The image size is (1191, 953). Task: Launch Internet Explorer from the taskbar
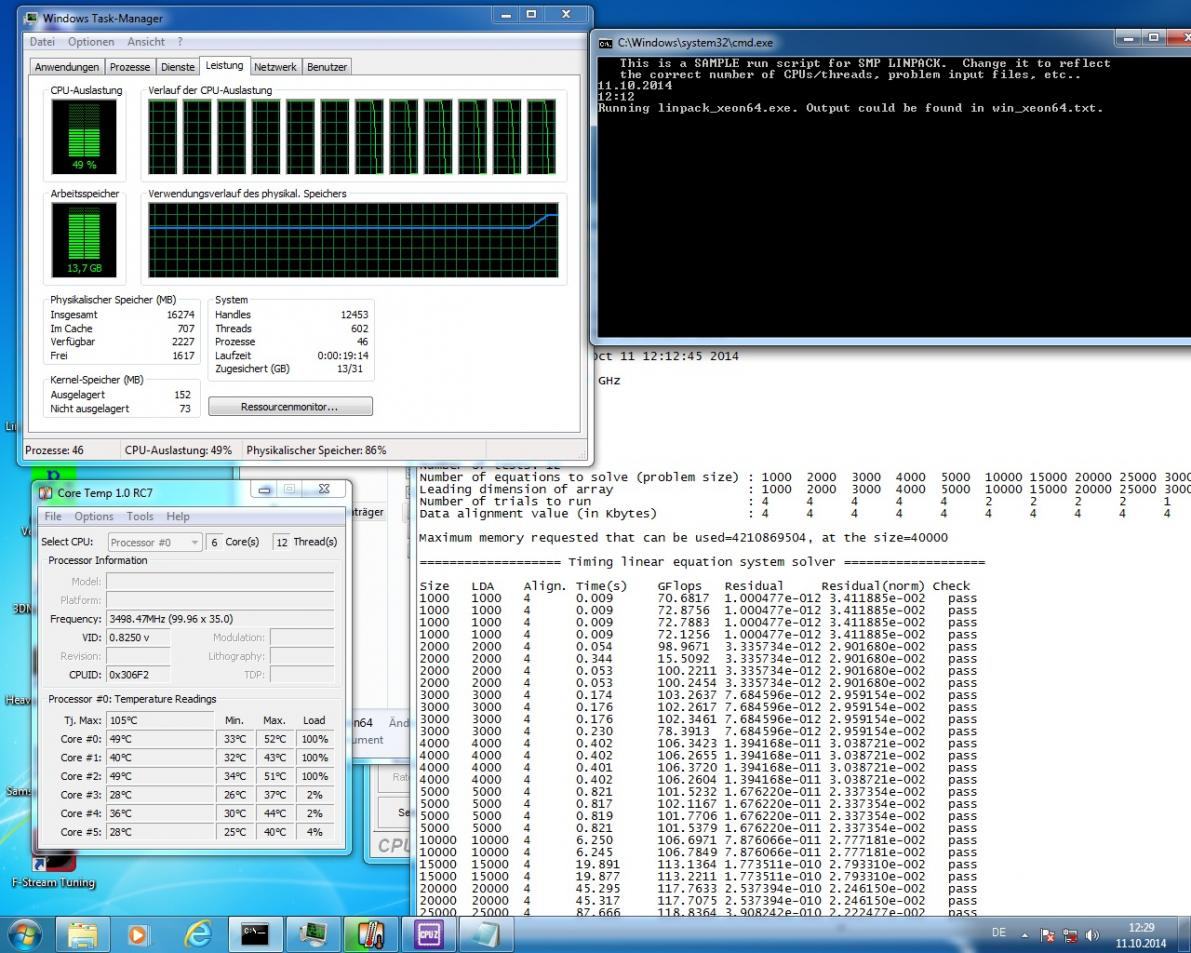pos(198,934)
